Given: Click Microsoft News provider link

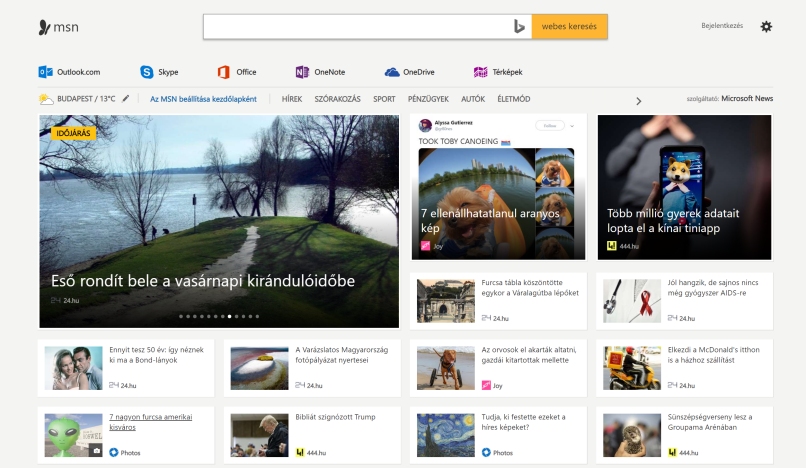Looking at the screenshot, I should (x=747, y=98).
